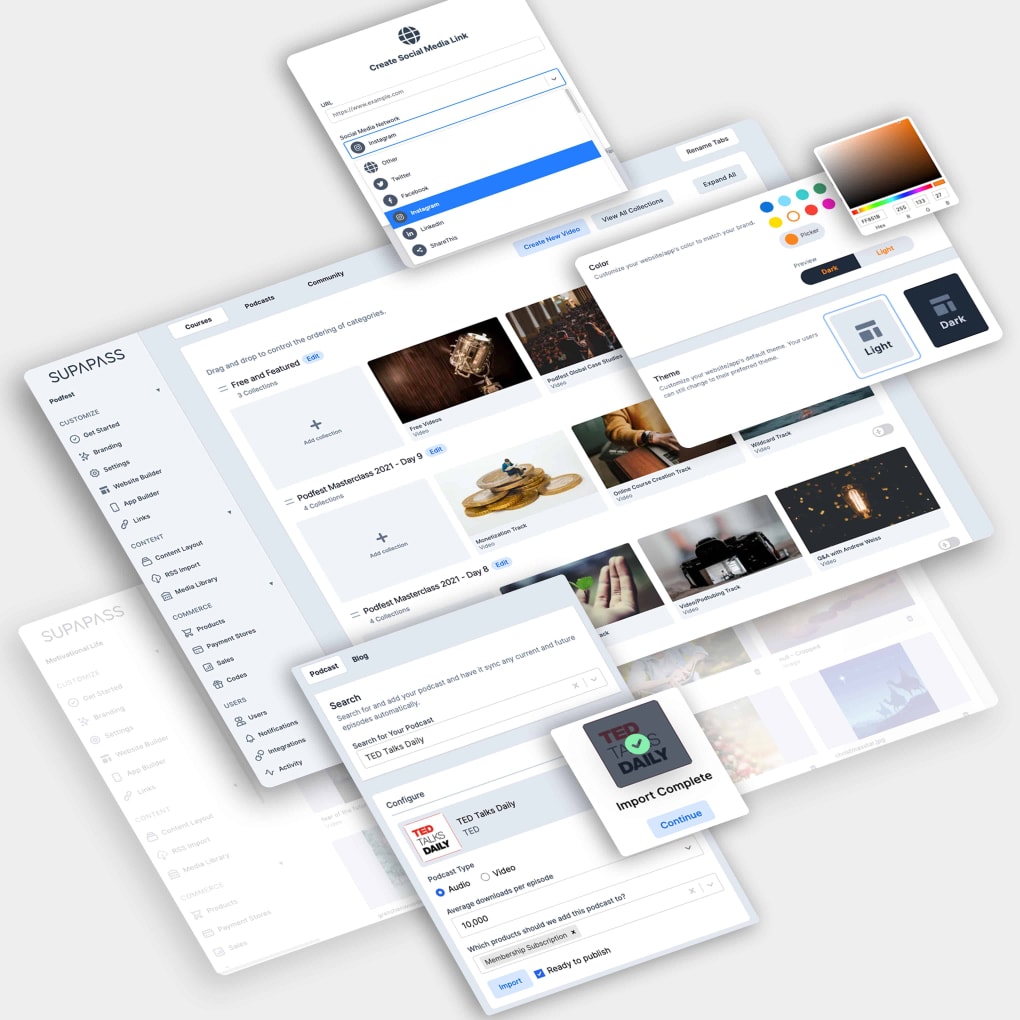Screen dimensions: 1020x1020
Task: Click the Website Builder layout icon in sidebar
Action: point(104,490)
